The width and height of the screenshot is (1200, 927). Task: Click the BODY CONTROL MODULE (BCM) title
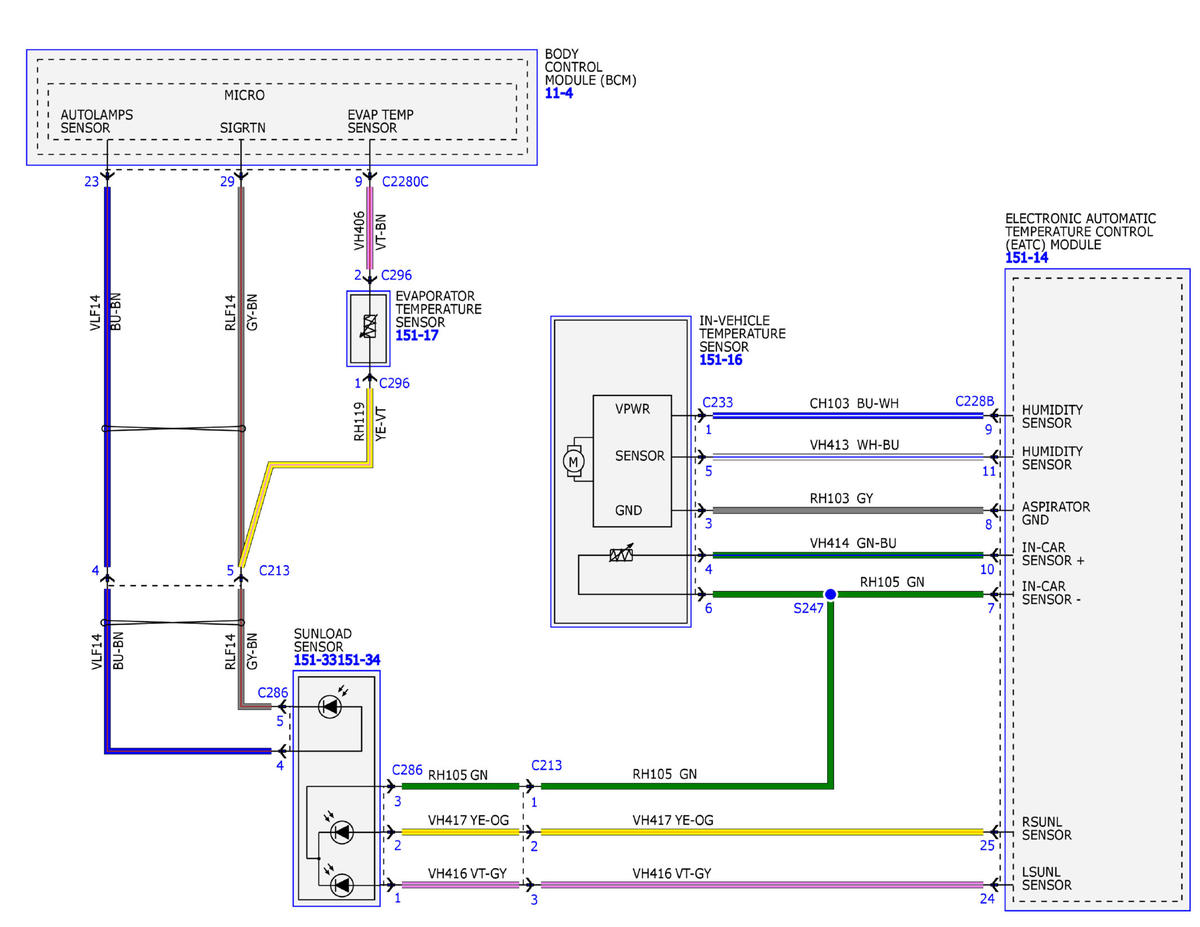click(x=591, y=66)
